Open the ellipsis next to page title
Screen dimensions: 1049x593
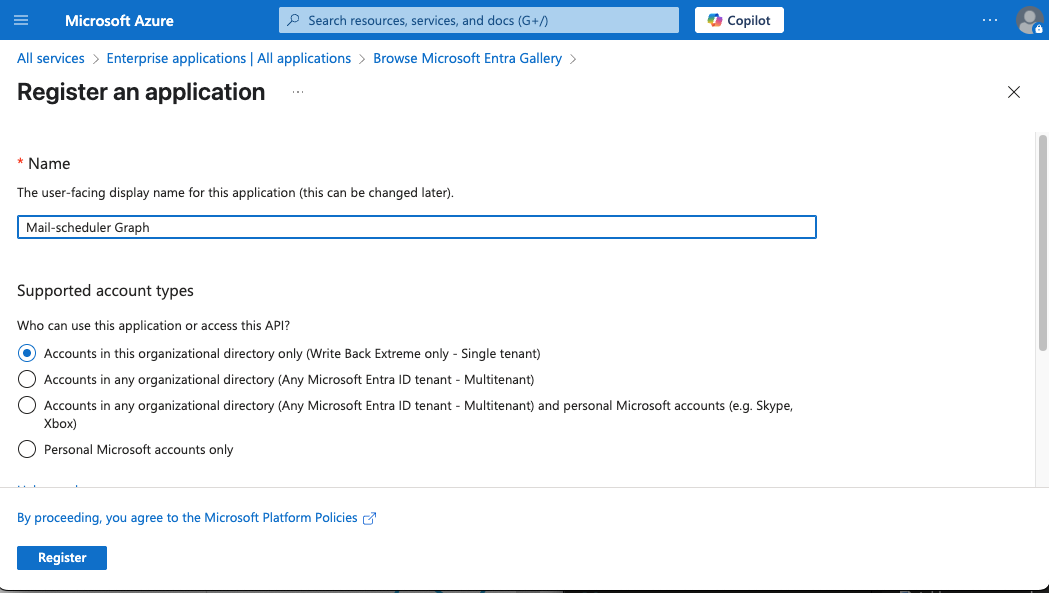297,92
